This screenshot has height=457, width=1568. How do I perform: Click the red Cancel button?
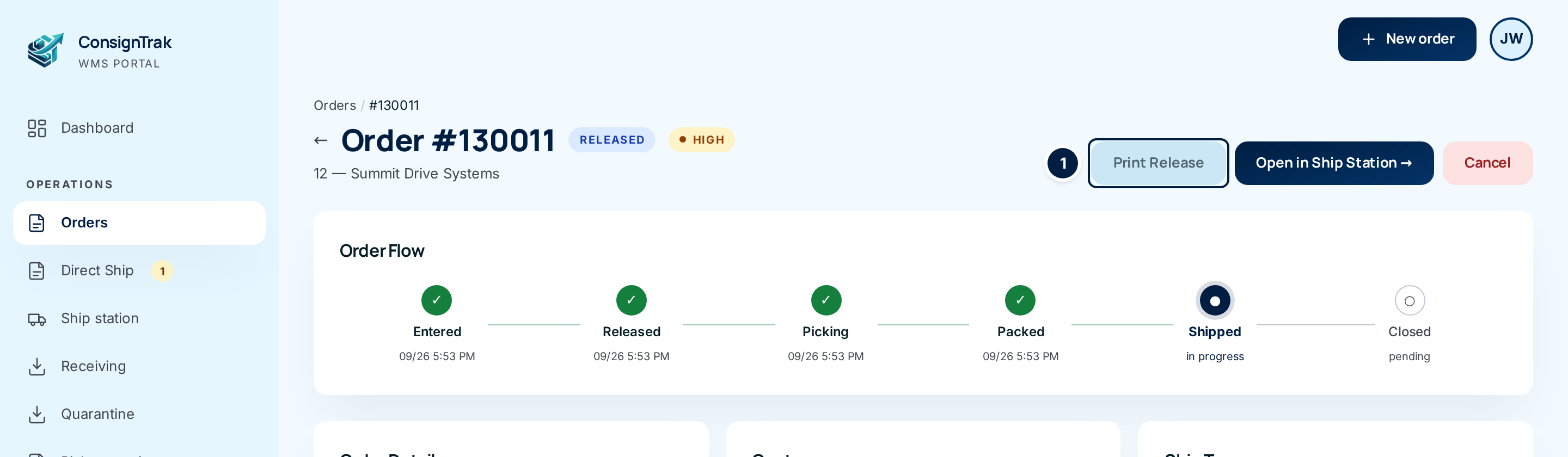coord(1486,163)
